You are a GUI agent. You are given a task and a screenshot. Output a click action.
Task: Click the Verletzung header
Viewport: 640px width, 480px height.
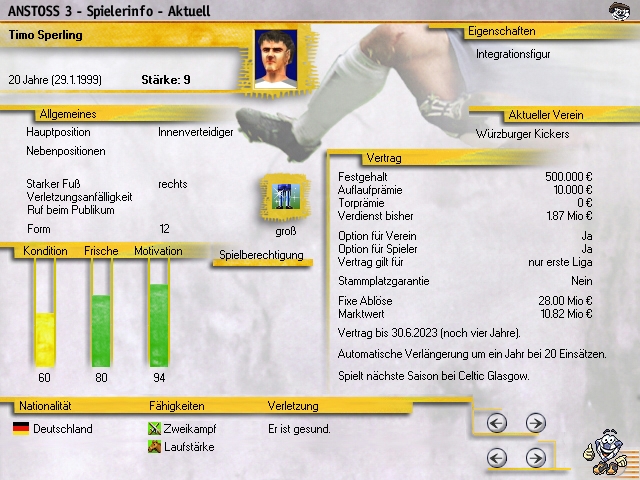pyautogui.click(x=293, y=406)
